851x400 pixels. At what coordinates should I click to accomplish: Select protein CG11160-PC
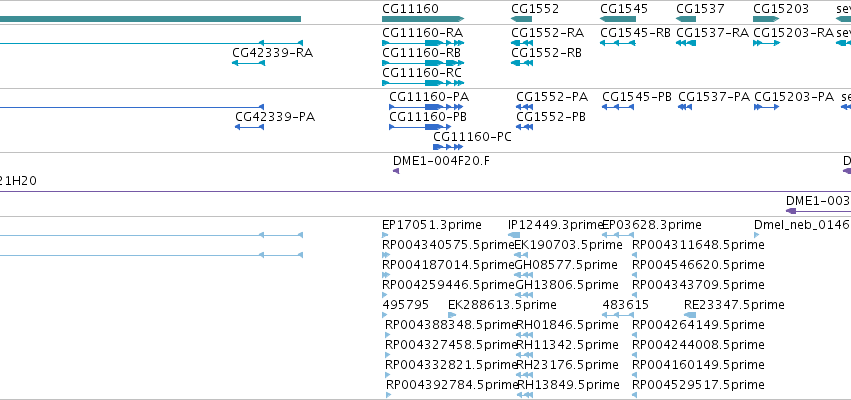[x=472, y=137]
